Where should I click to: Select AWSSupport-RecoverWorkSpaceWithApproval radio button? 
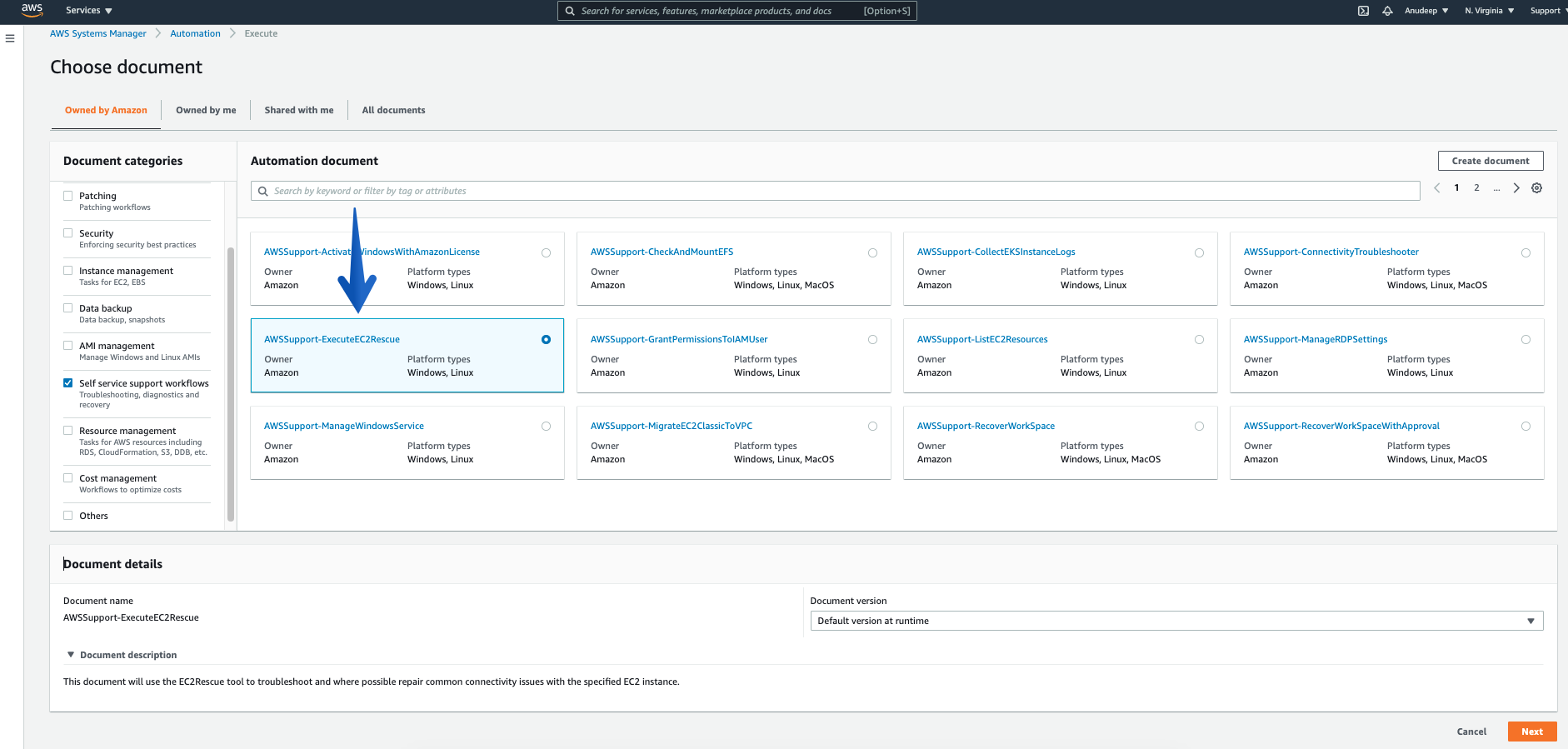pyautogui.click(x=1526, y=426)
